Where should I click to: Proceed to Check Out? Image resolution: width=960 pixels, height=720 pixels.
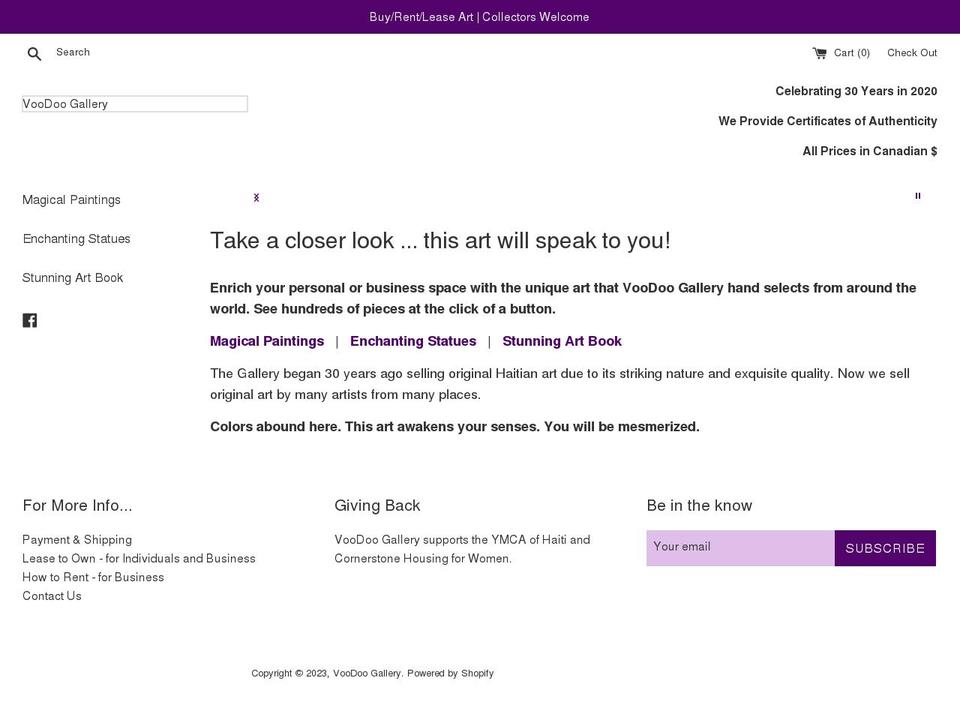point(911,52)
